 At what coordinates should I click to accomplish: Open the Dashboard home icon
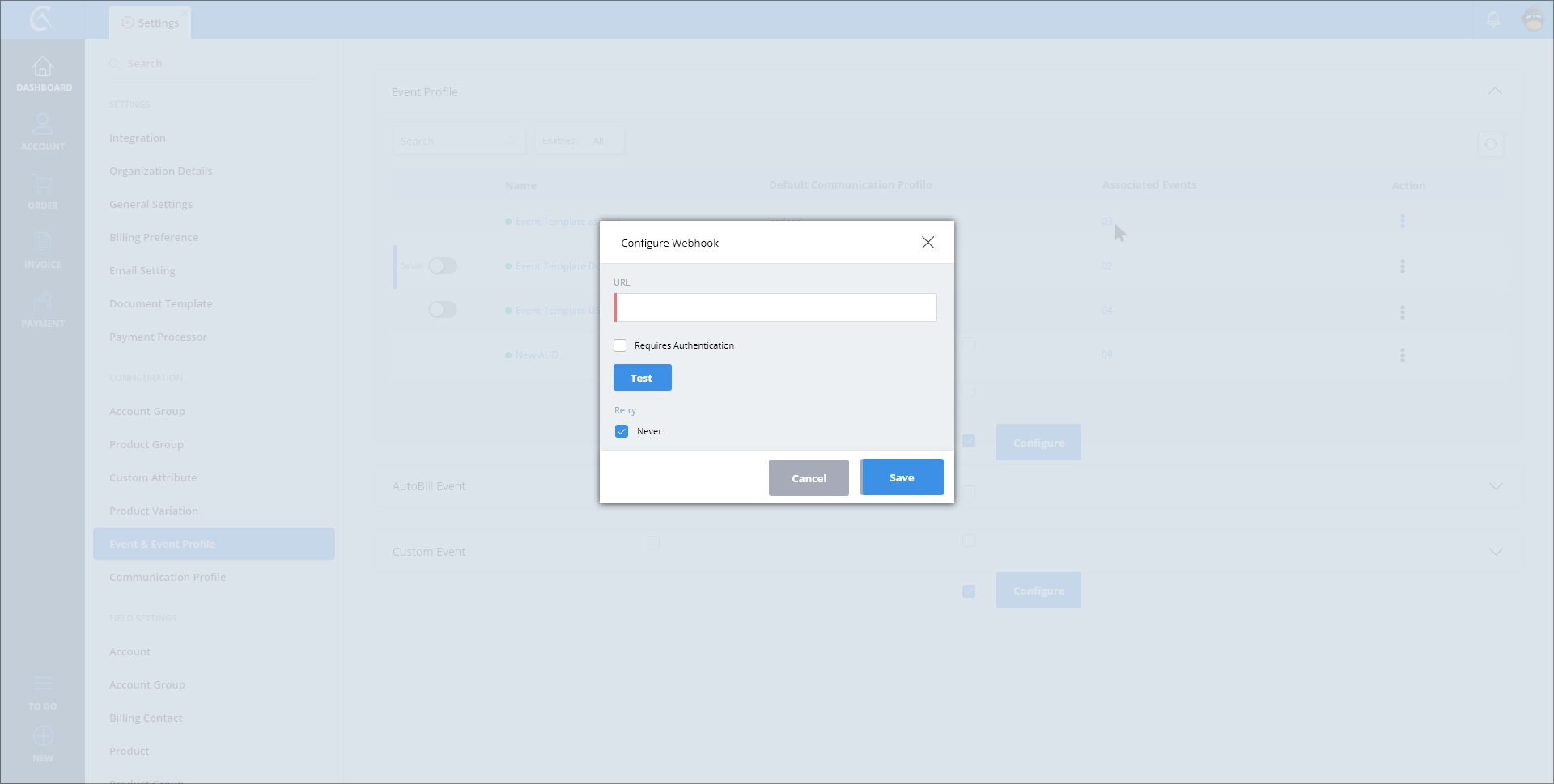pyautogui.click(x=43, y=67)
